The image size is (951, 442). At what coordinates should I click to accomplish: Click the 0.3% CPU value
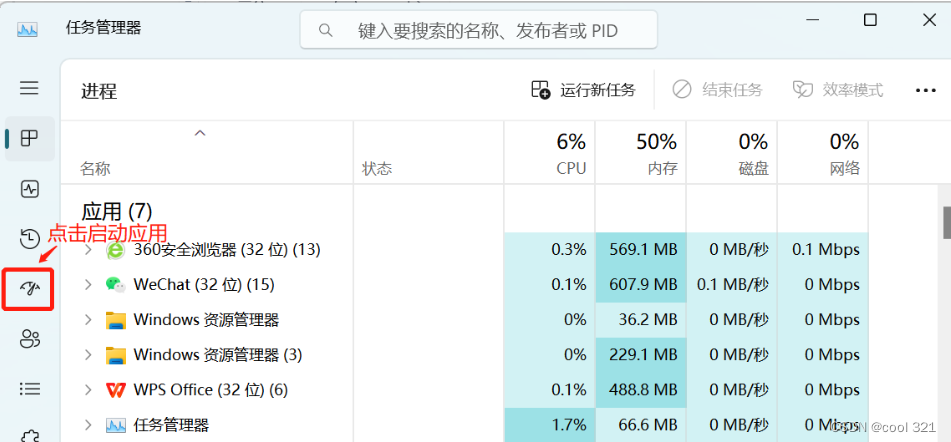pyautogui.click(x=569, y=249)
